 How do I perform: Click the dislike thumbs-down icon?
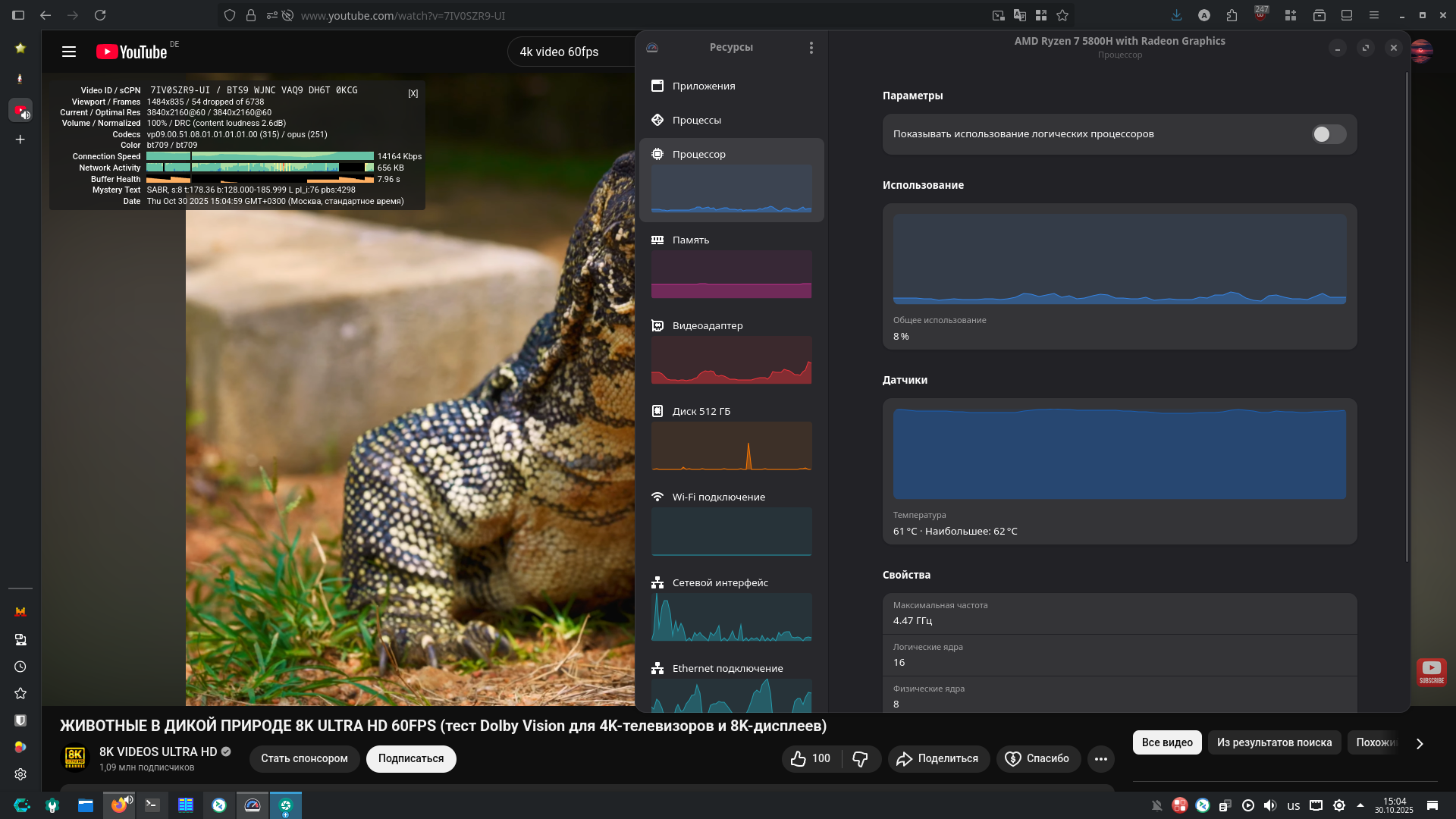click(x=860, y=759)
